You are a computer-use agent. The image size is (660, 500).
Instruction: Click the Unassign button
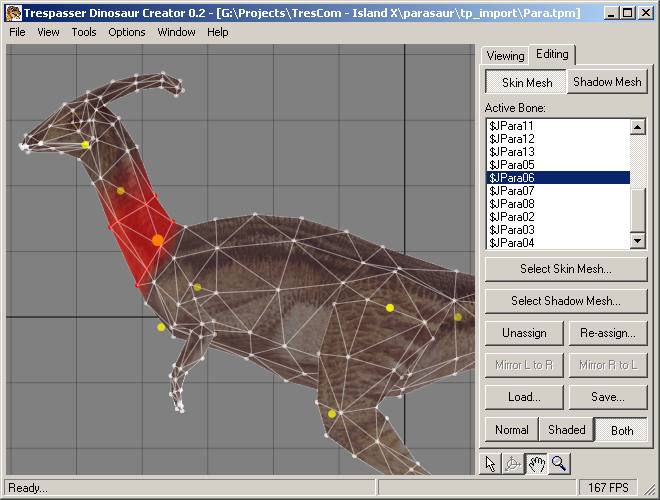(524, 333)
